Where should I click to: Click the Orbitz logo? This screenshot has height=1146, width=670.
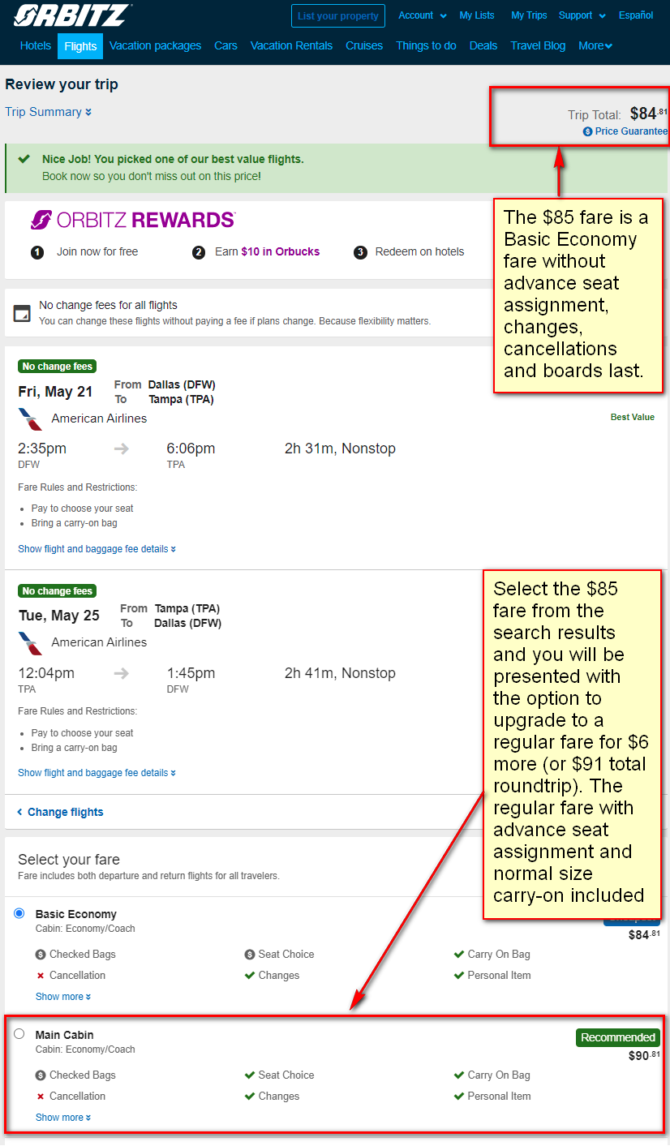click(x=72, y=15)
